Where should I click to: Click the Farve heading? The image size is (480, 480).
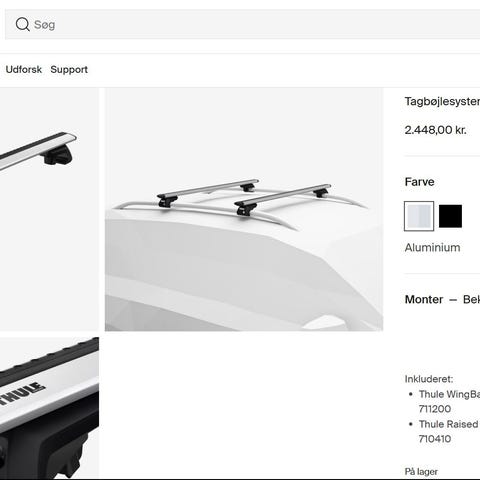(x=419, y=182)
